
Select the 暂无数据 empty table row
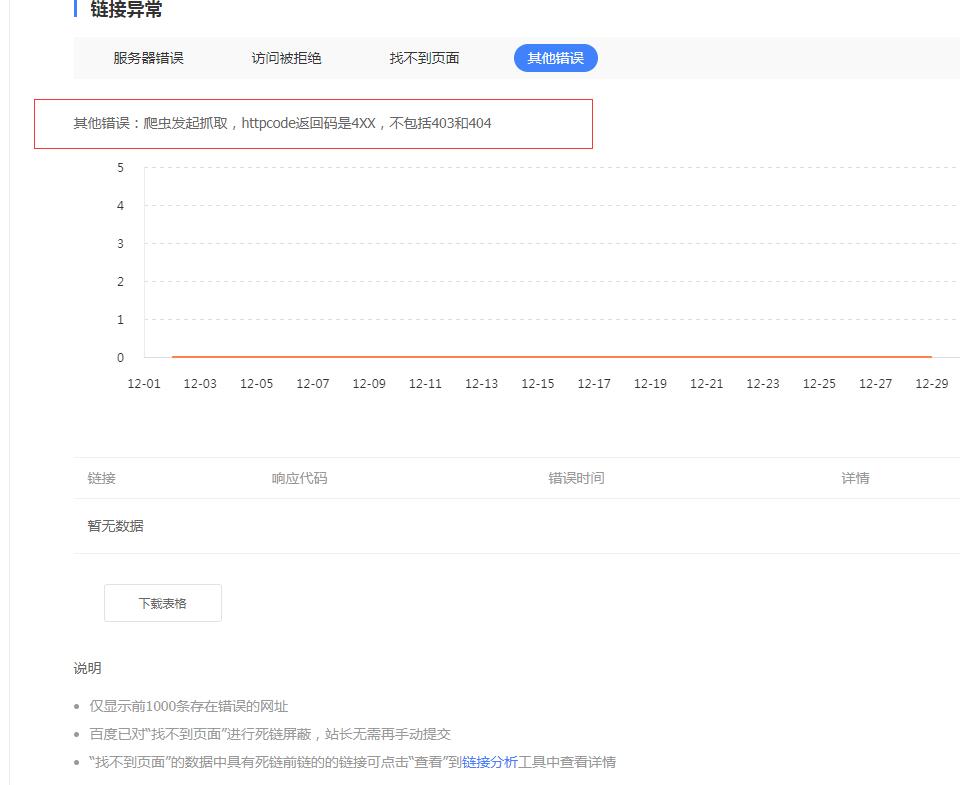click(116, 526)
